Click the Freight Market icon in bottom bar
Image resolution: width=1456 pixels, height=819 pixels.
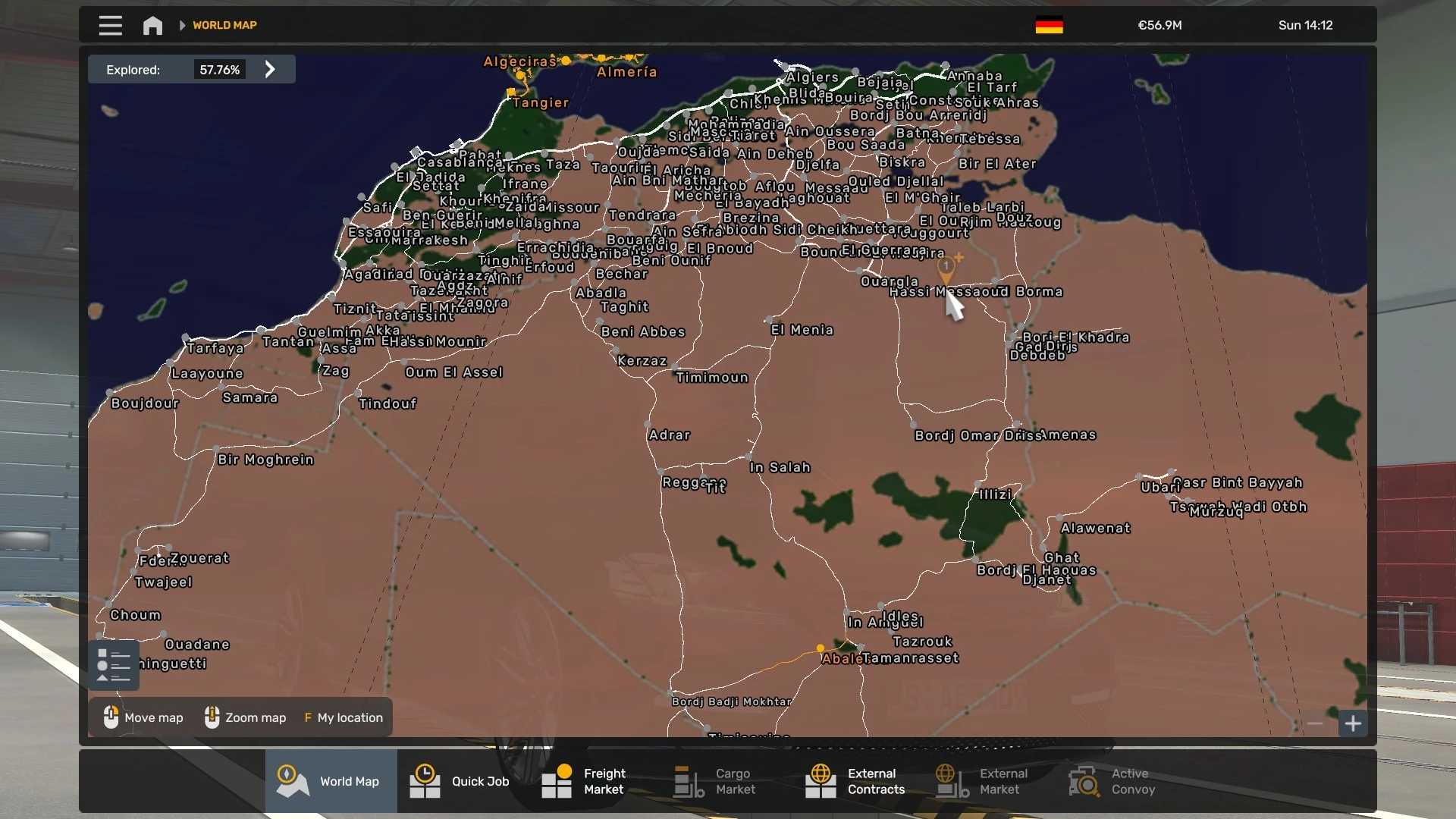pos(556,781)
